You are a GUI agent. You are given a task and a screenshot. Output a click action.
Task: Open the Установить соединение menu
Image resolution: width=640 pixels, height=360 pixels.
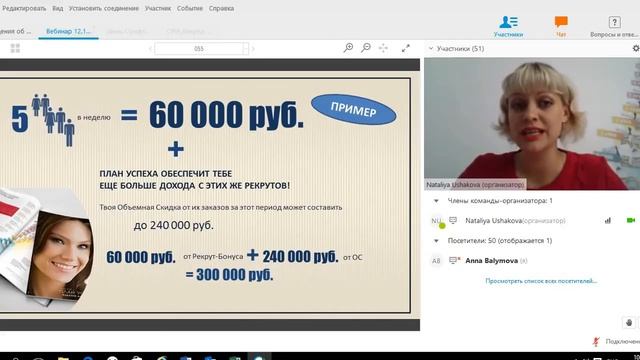104,8
